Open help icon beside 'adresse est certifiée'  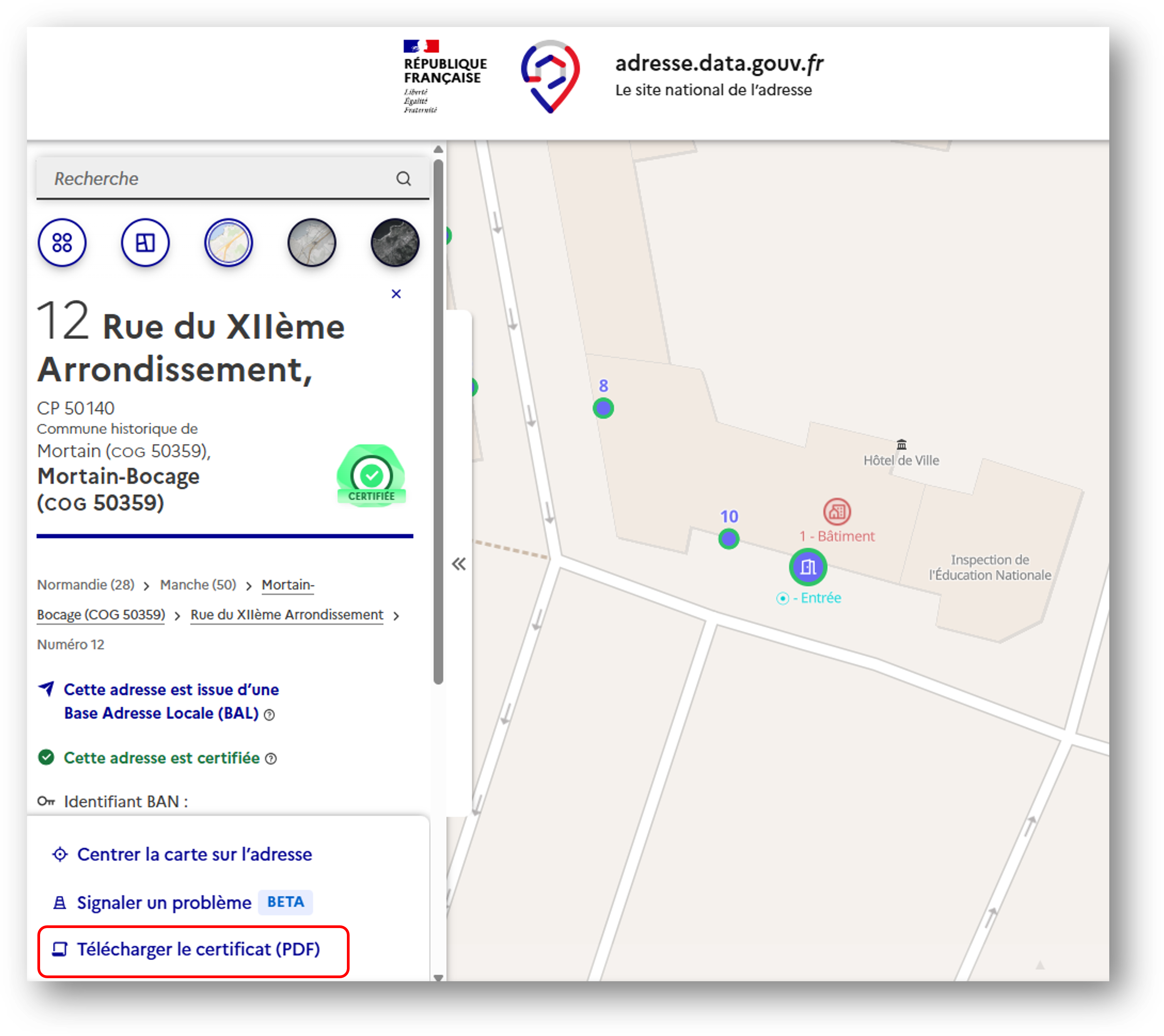272,759
